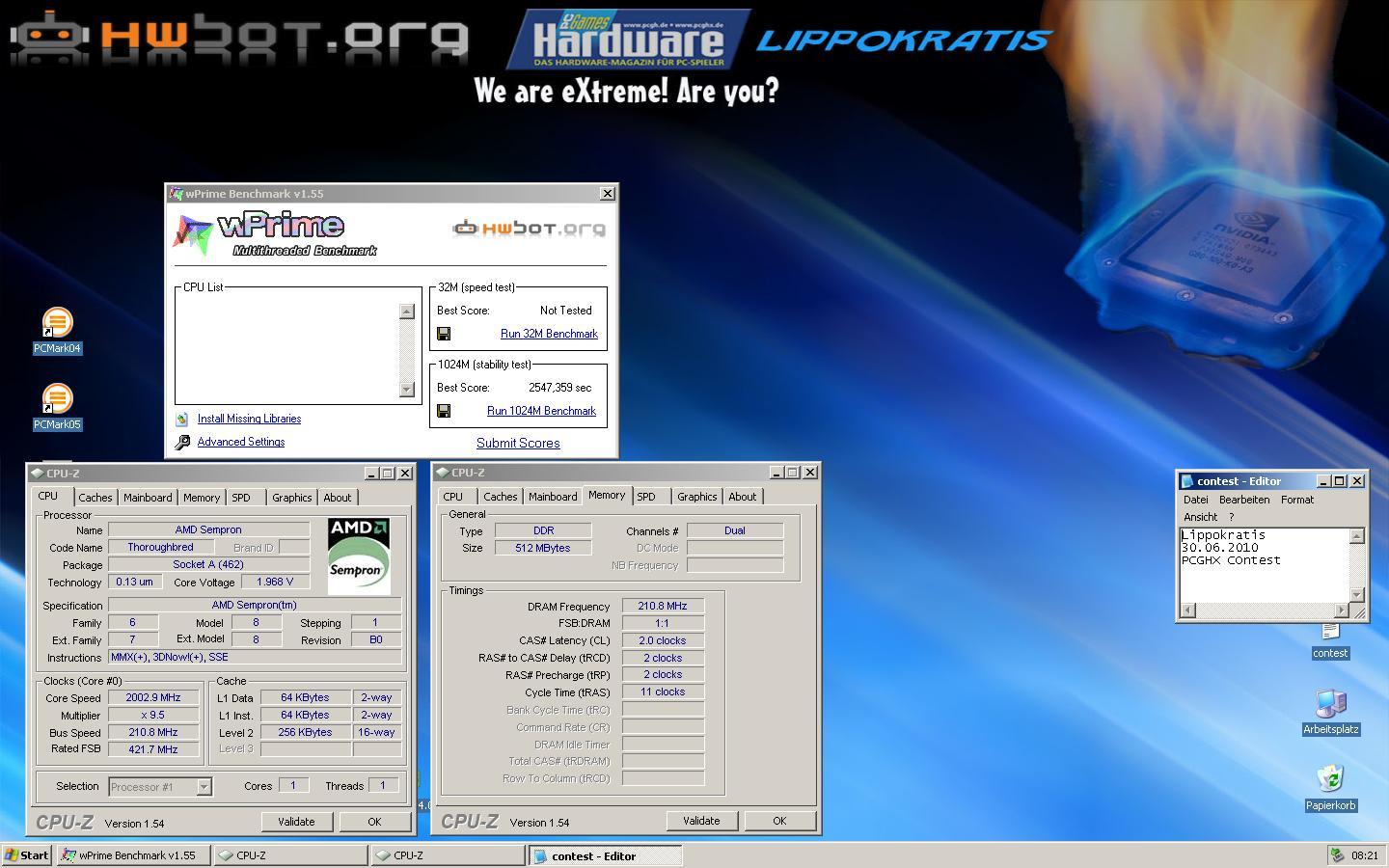Screen dimensions: 1389x868
Task: Open the Papierkorb recycle bin
Action: [x=1331, y=788]
